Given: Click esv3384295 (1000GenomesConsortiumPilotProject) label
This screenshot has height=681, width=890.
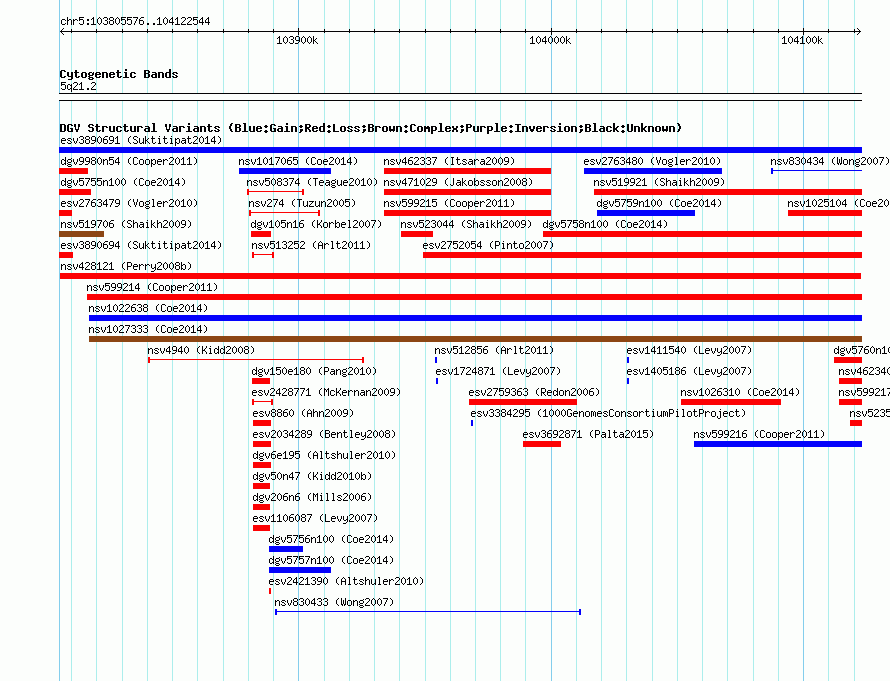Looking at the screenshot, I should (x=608, y=413).
